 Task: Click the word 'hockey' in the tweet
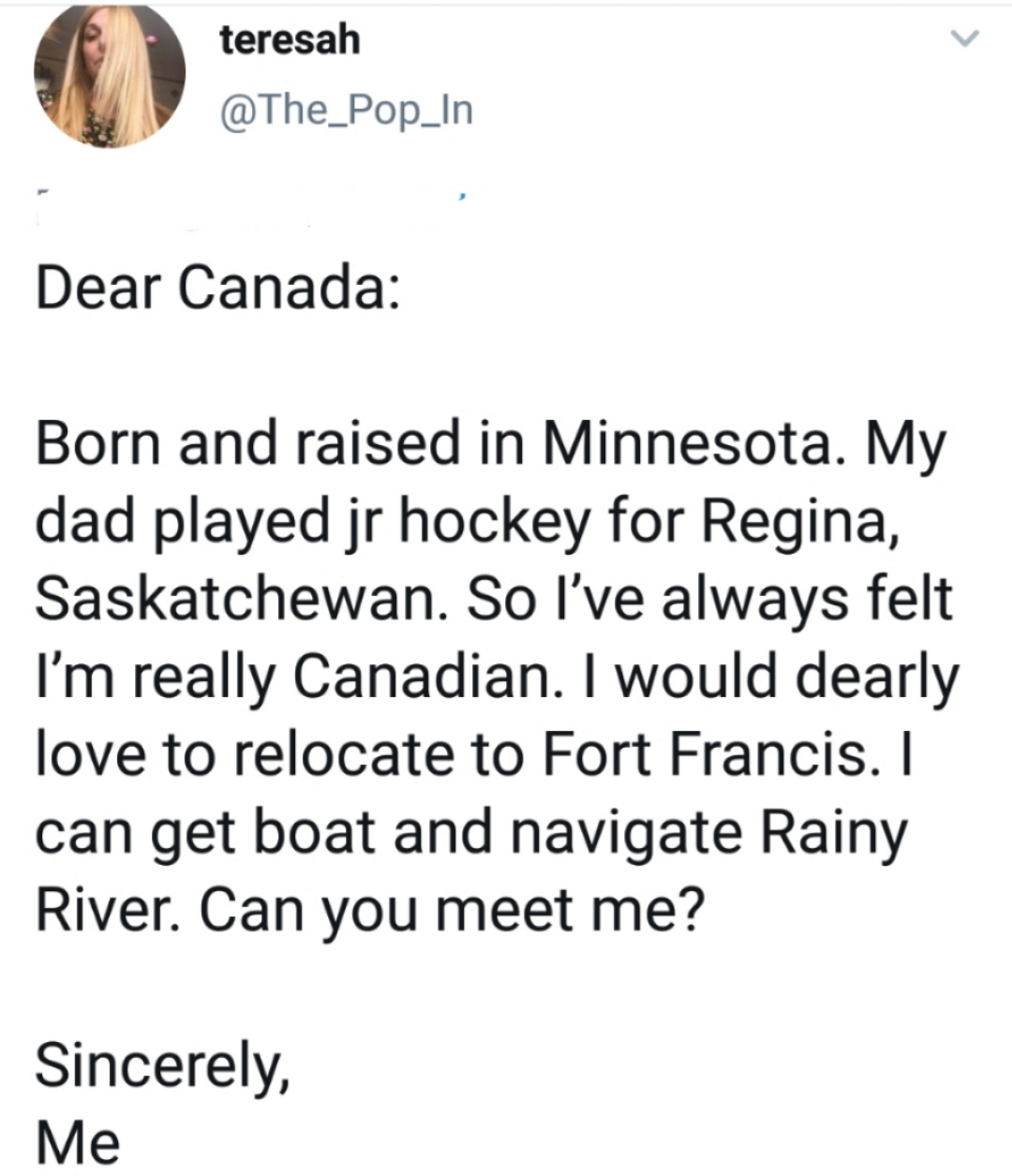point(499,521)
